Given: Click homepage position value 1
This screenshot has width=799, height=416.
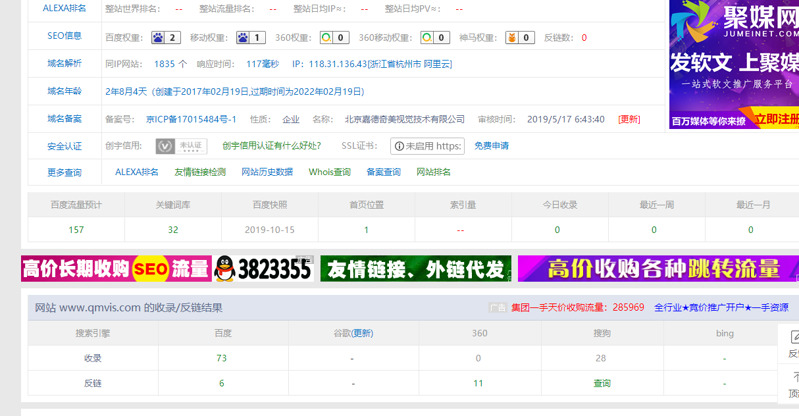Looking at the screenshot, I should tap(366, 230).
